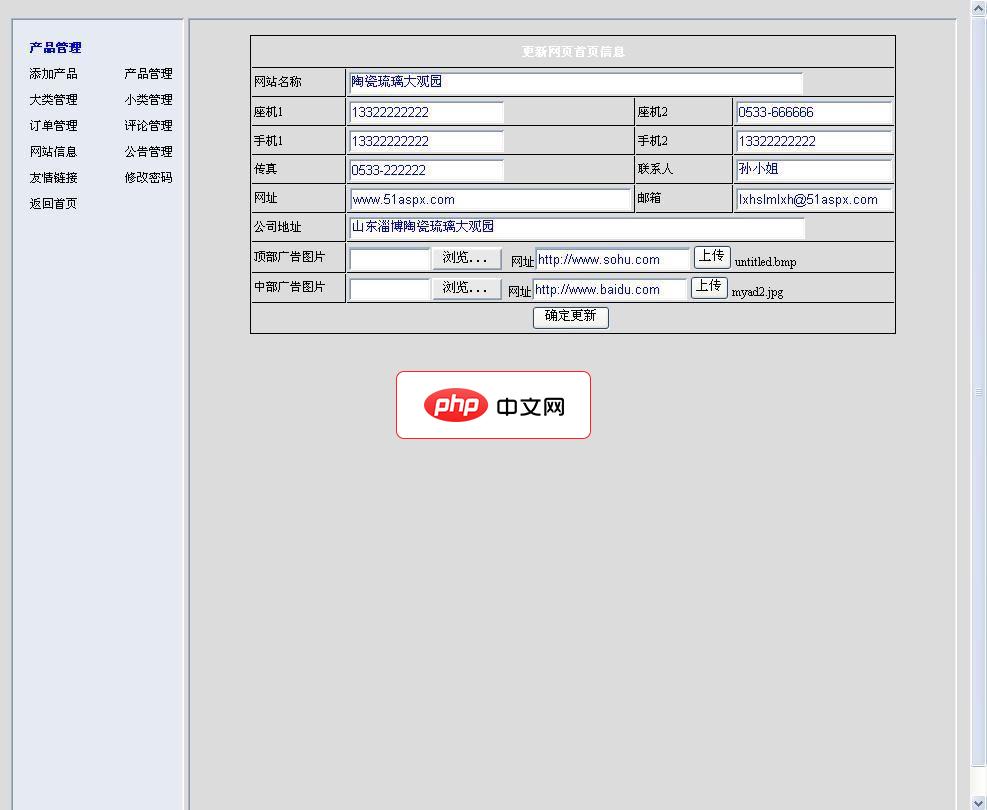Image resolution: width=987 pixels, height=810 pixels.
Task: Click 浏览 button for 中部广告图片
Action: (466, 288)
